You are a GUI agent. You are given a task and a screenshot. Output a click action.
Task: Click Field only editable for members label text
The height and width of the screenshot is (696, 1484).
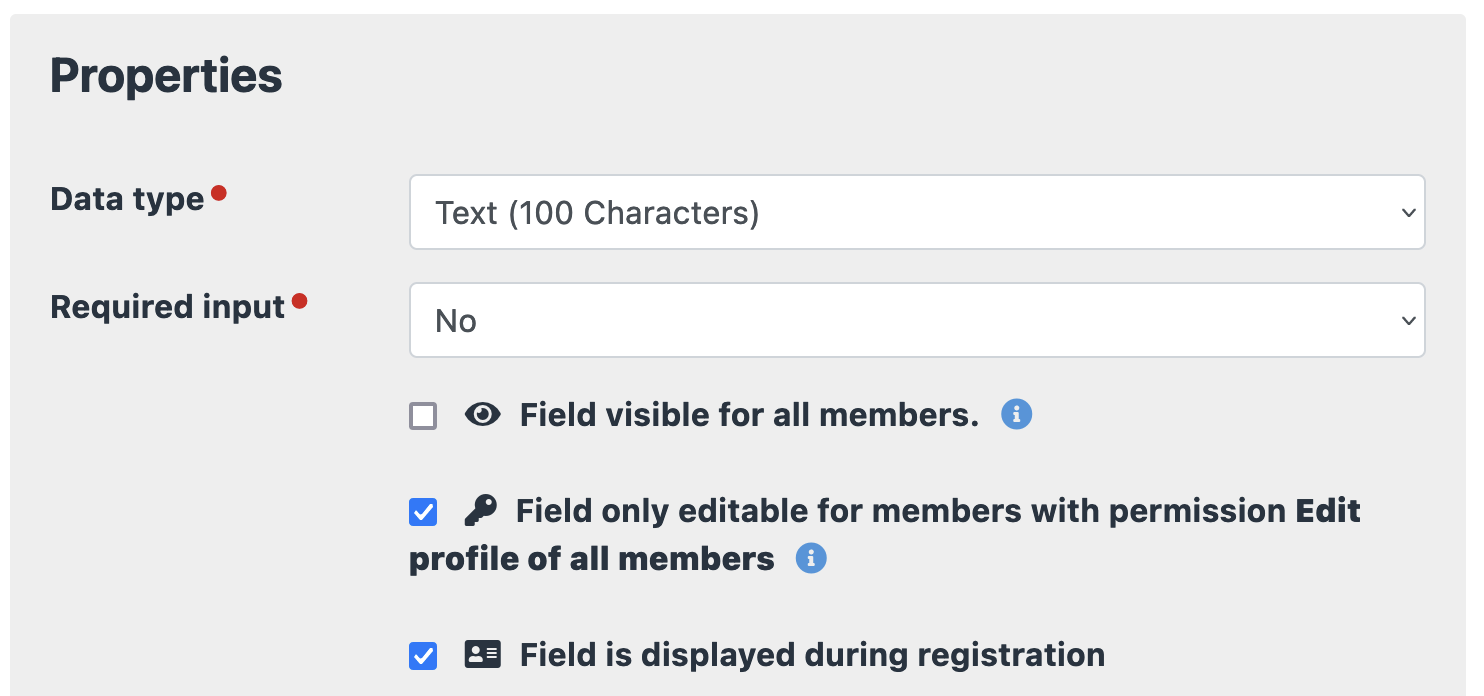pos(900,511)
